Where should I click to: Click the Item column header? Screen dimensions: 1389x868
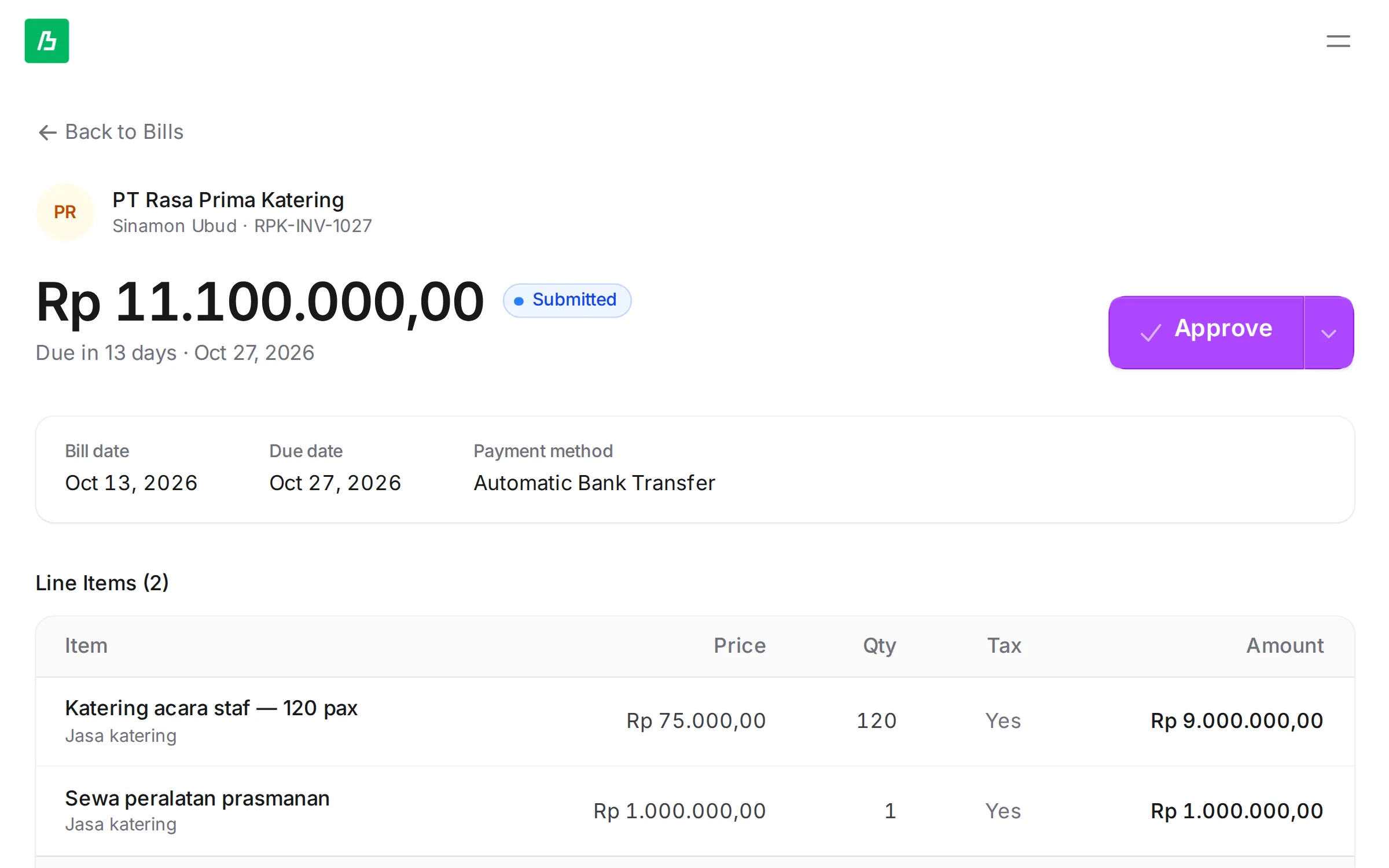click(x=86, y=646)
